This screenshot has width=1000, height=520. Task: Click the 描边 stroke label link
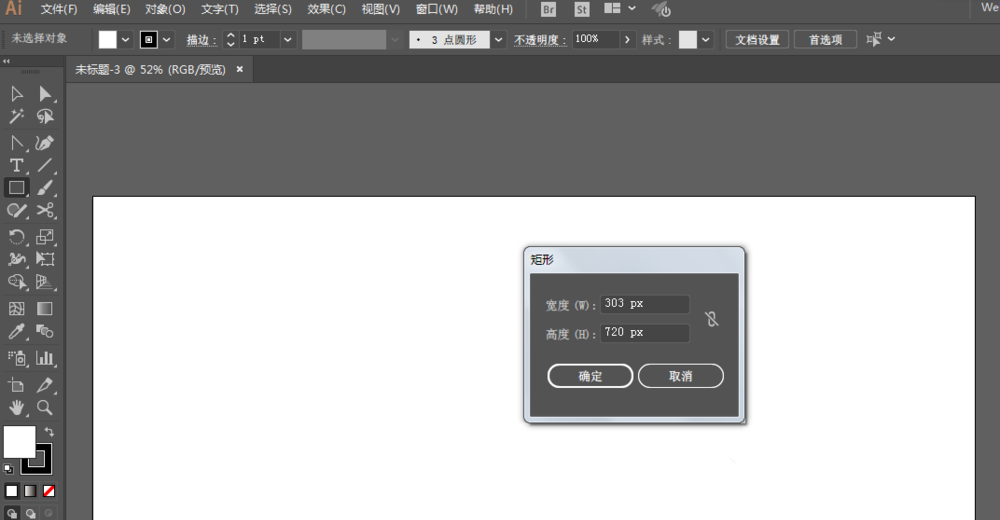pos(201,40)
